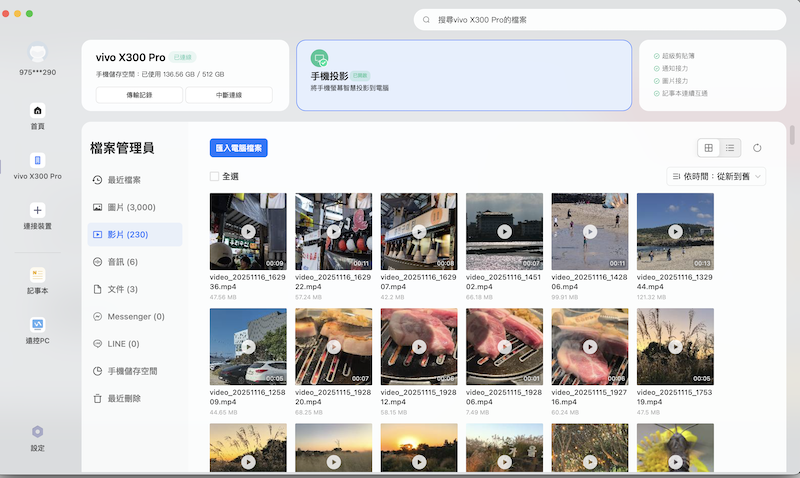Click the user avatar icon
Screen dimensions: 800x478
38,53
